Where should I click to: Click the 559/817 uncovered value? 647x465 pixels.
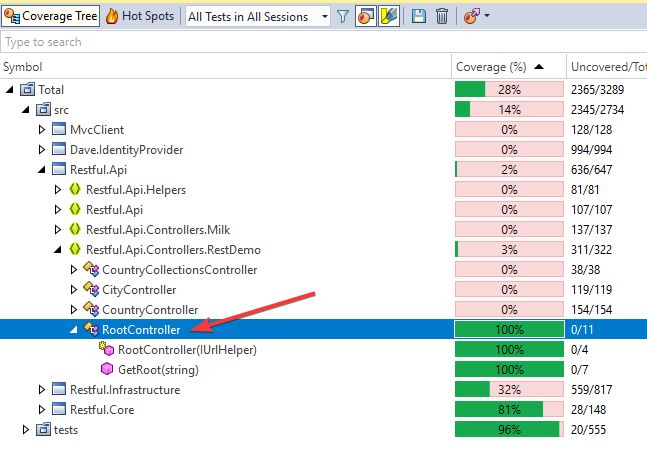click(x=591, y=389)
